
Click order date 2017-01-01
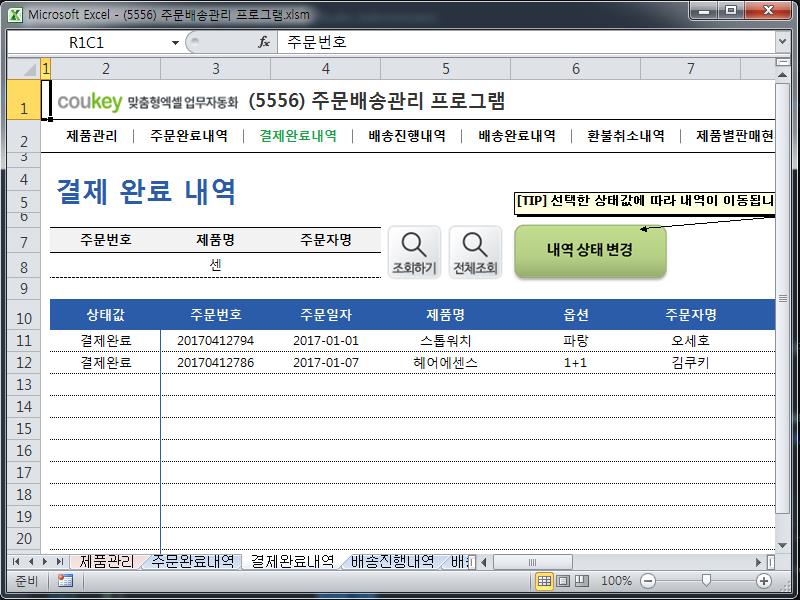[x=326, y=341]
